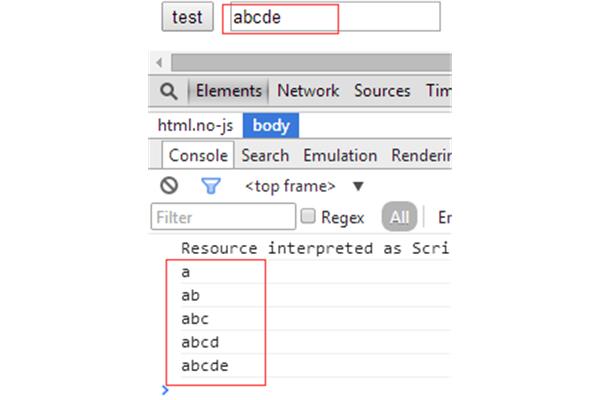Image resolution: width=600 pixels, height=400 pixels.
Task: Click the horizontal gray scrollbar
Action: (311, 62)
